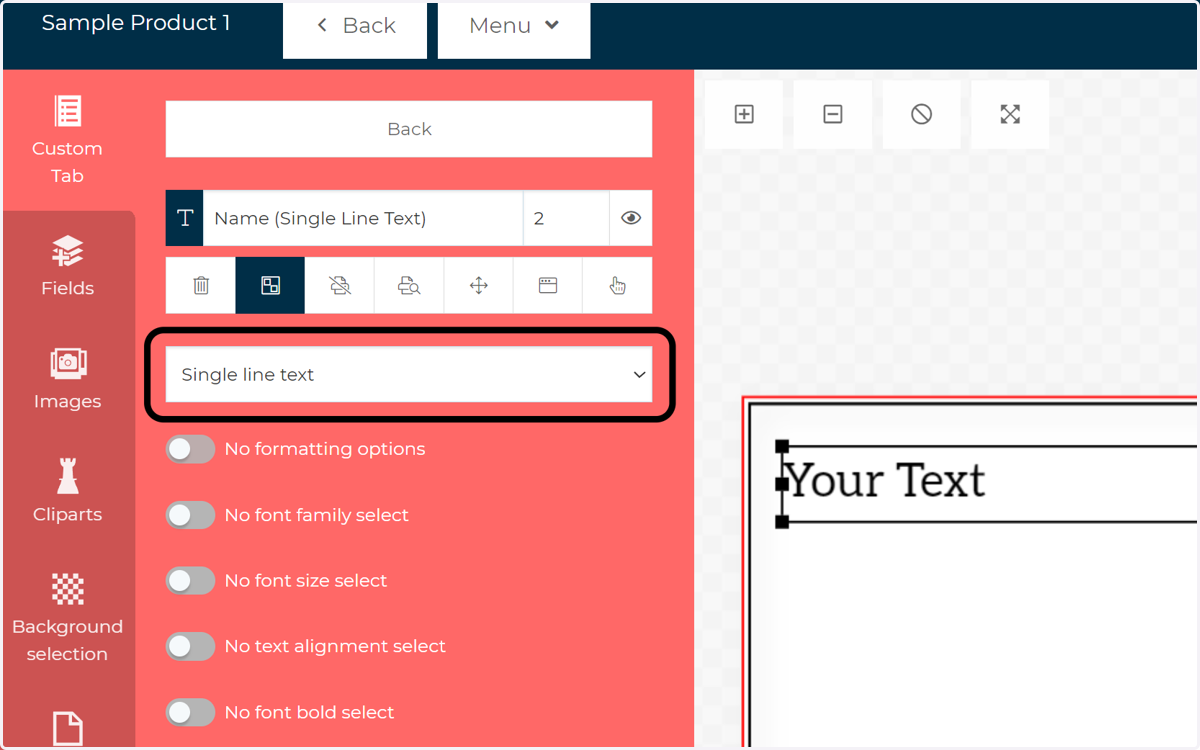
Task: Click the window panel icon
Action: coord(548,286)
